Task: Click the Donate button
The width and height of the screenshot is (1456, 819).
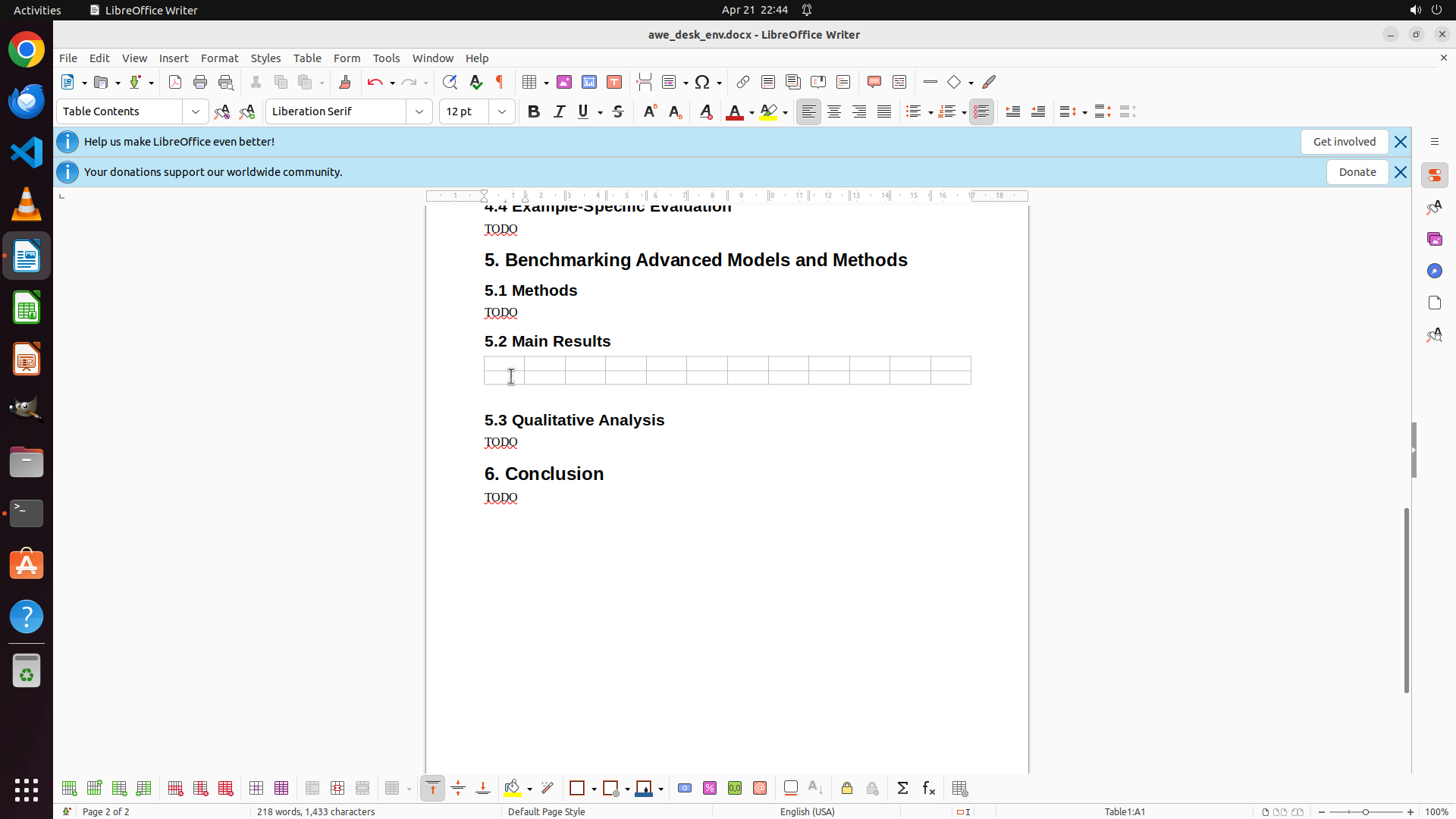Action: 1357,172
